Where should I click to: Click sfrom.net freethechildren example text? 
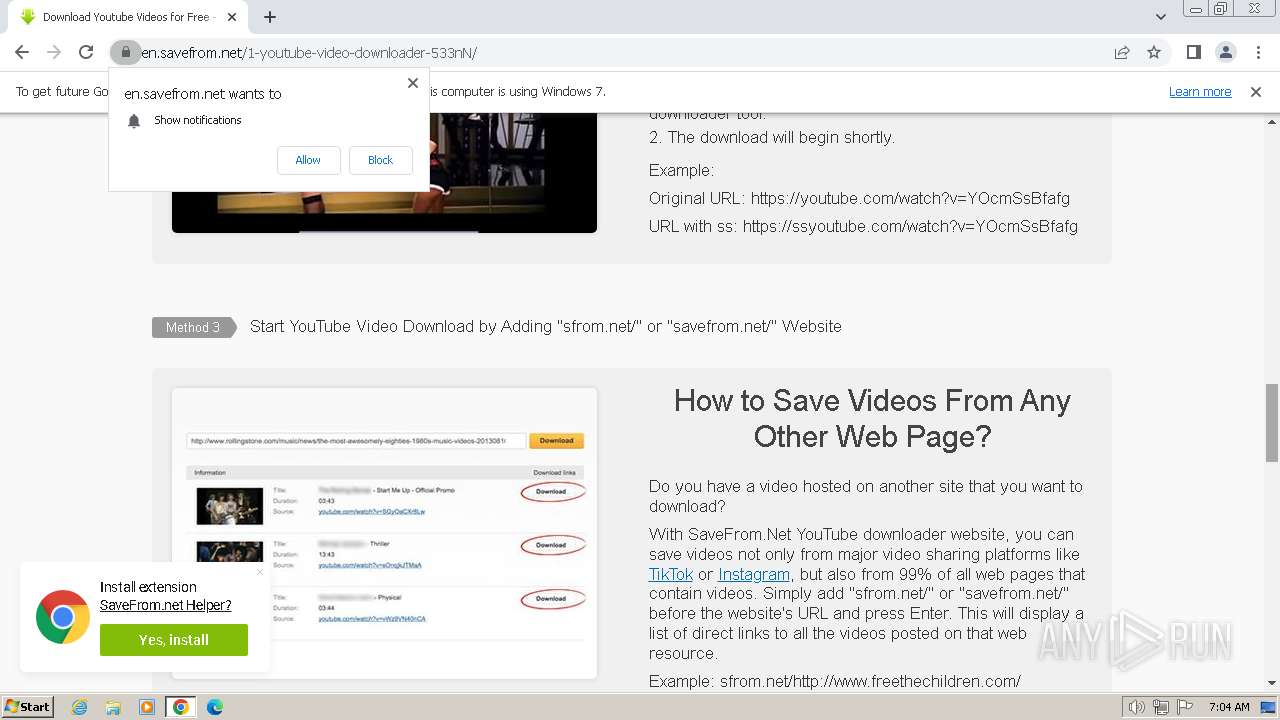[x=835, y=681]
